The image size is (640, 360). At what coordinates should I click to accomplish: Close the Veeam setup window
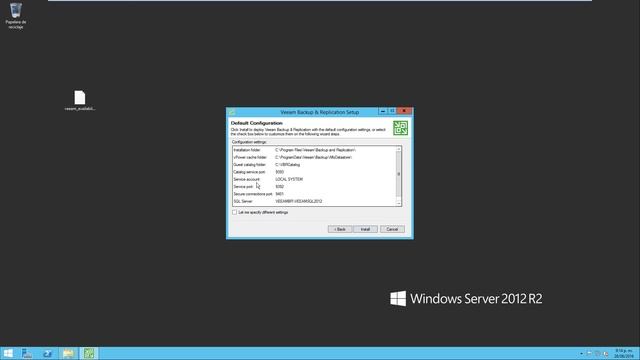[404, 111]
